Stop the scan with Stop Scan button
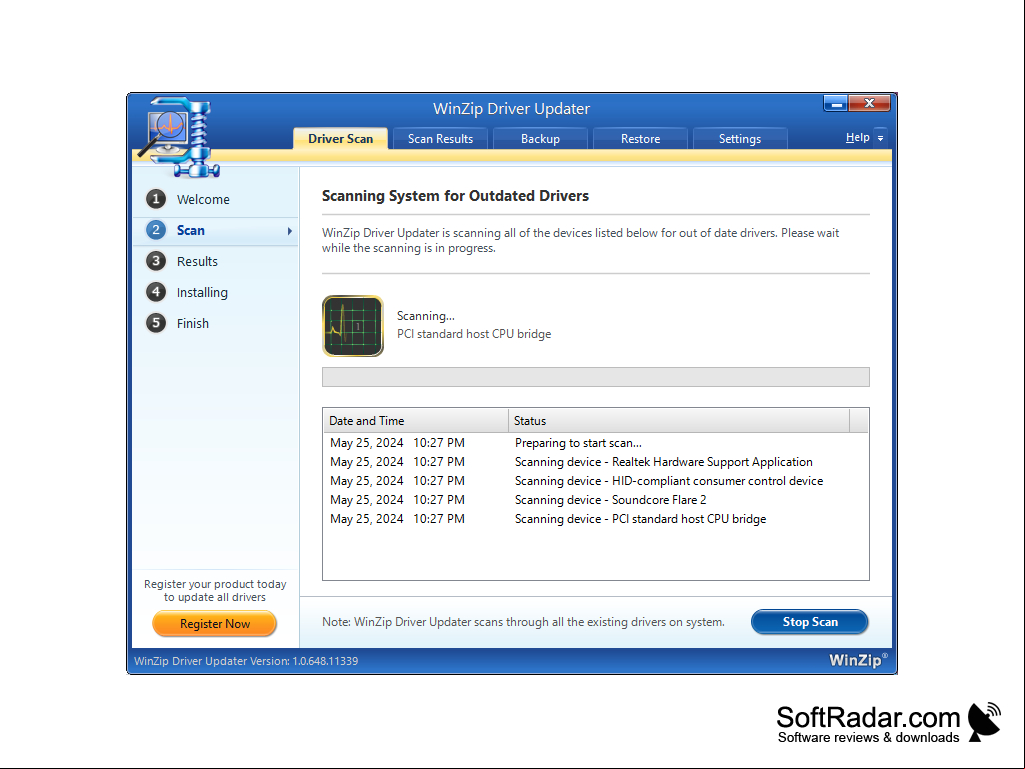This screenshot has width=1025, height=769. coord(810,622)
